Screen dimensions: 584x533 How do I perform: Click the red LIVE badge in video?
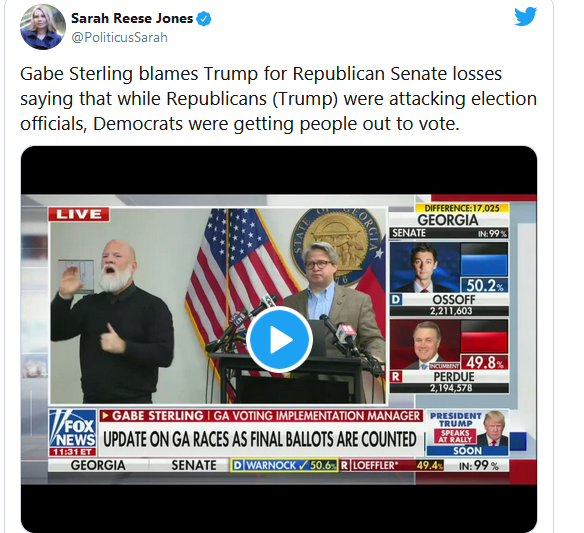[x=79, y=214]
